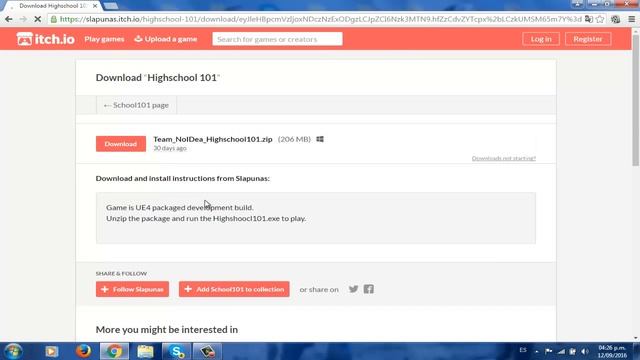Click the taskbar clock and date
The width and height of the screenshot is (640, 360).
click(612, 351)
